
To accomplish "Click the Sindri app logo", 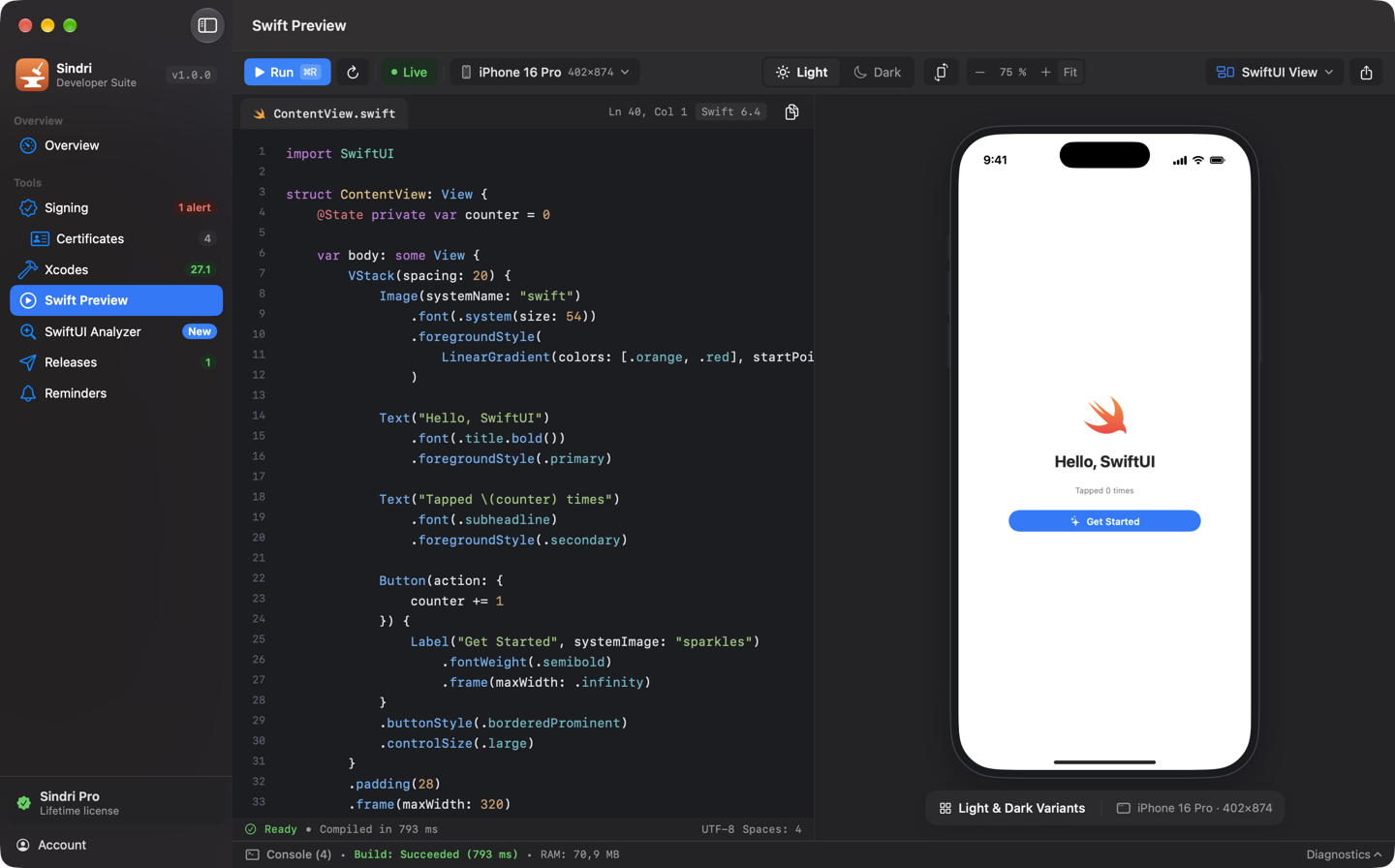I will click(x=32, y=75).
